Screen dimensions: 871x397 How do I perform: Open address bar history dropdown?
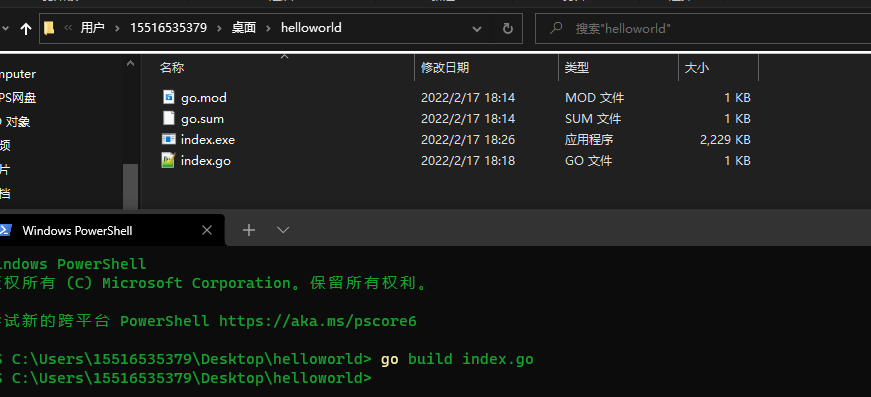point(477,28)
